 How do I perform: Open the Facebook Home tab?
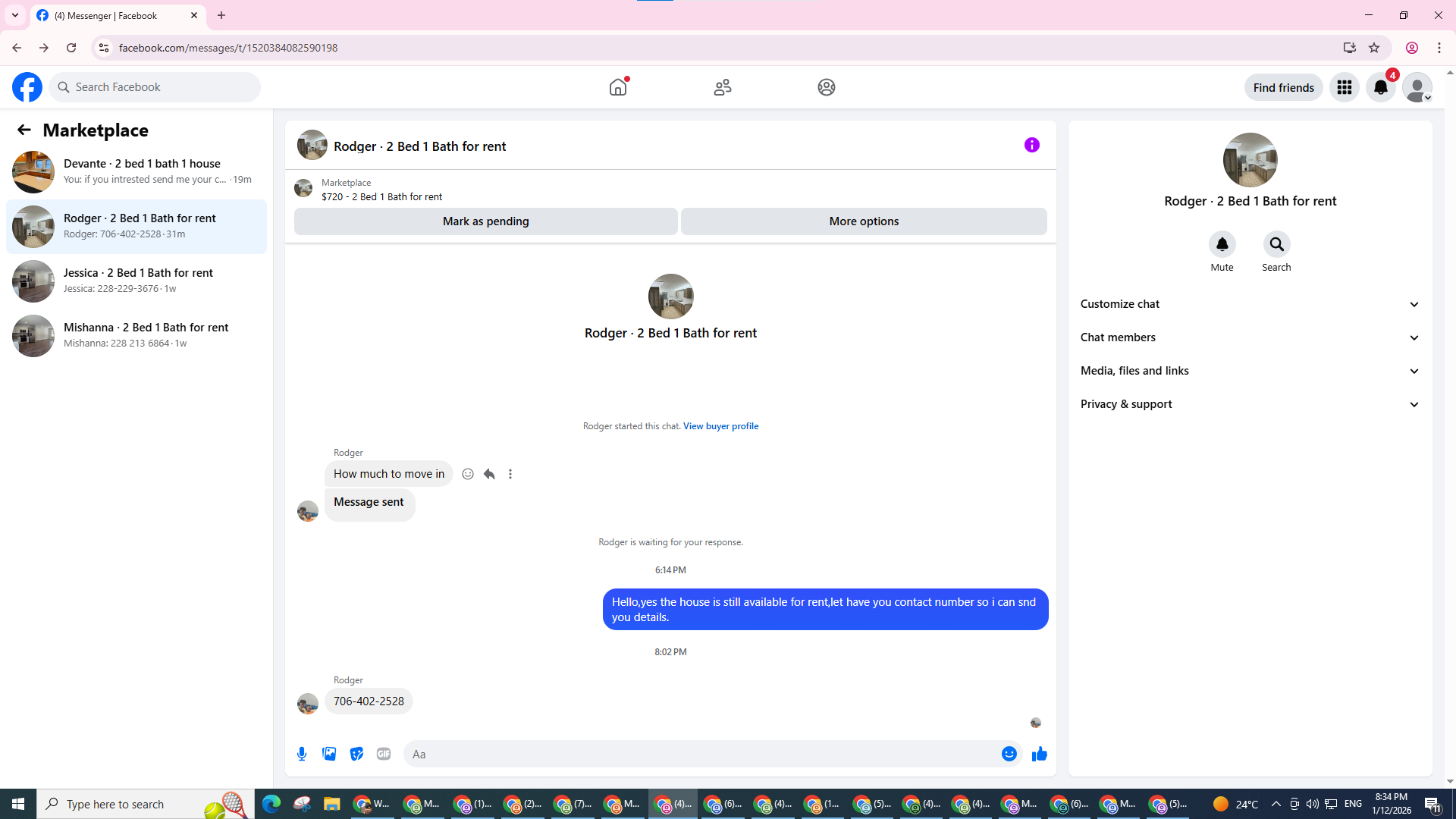[618, 87]
